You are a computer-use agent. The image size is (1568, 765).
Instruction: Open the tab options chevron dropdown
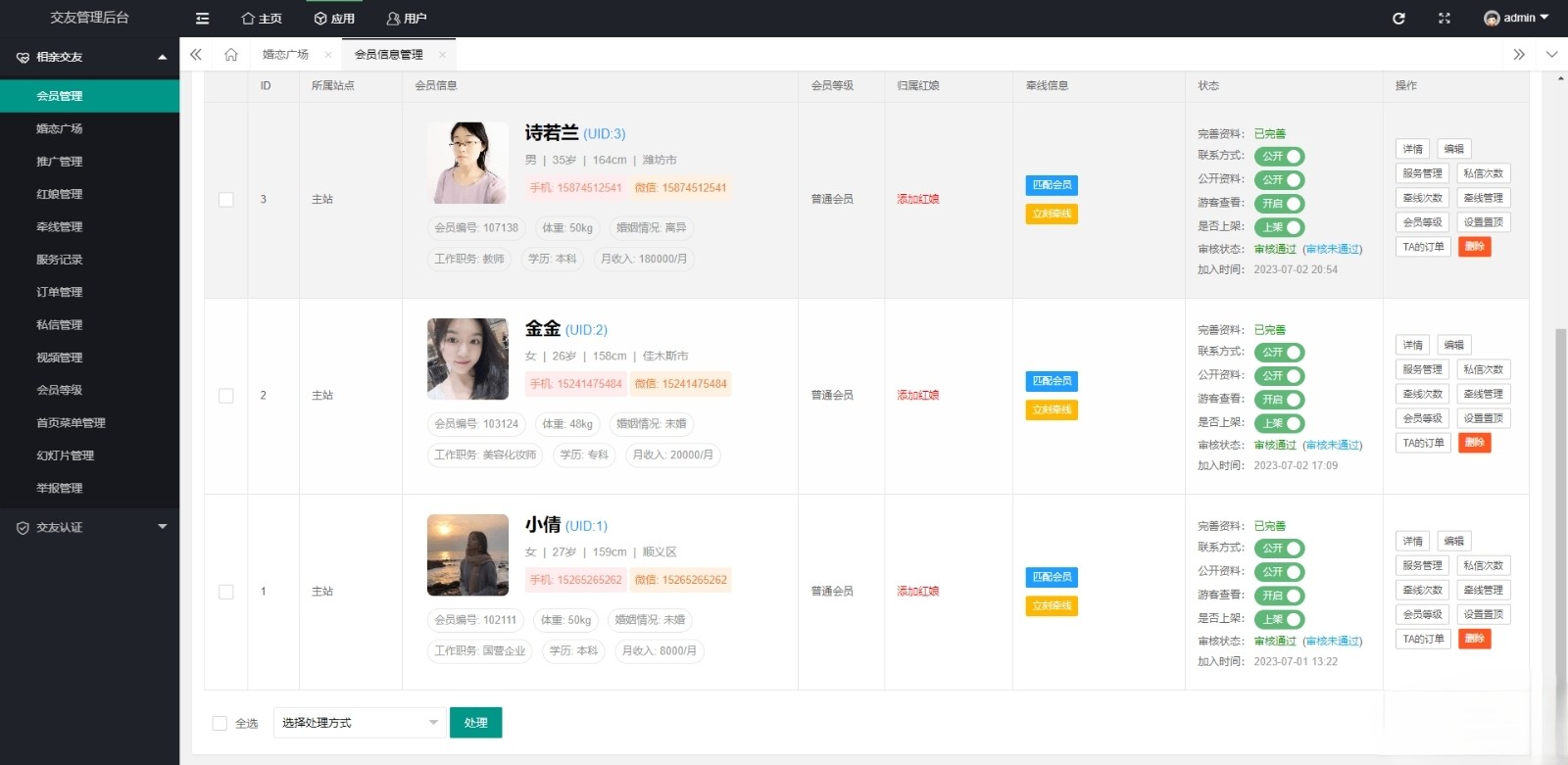pos(1551,55)
